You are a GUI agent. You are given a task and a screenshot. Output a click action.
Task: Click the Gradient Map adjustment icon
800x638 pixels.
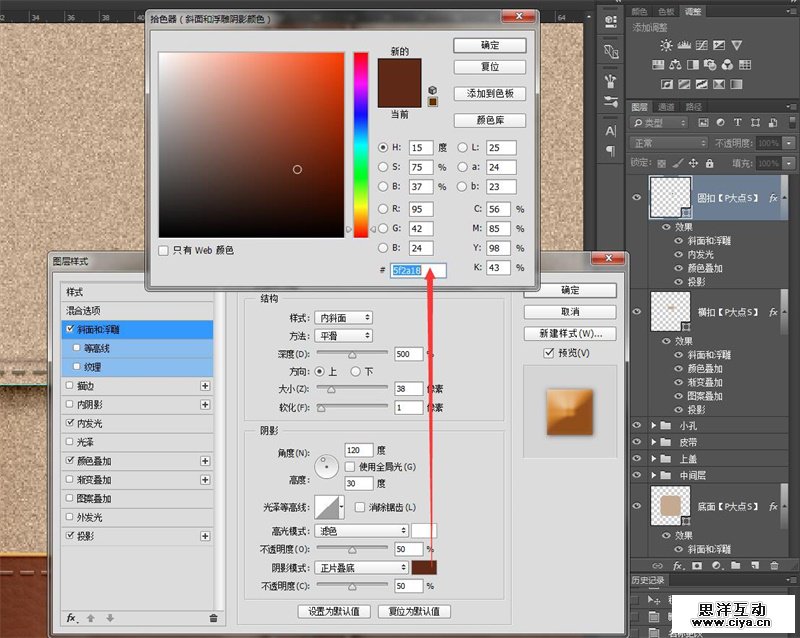pyautogui.click(x=717, y=83)
